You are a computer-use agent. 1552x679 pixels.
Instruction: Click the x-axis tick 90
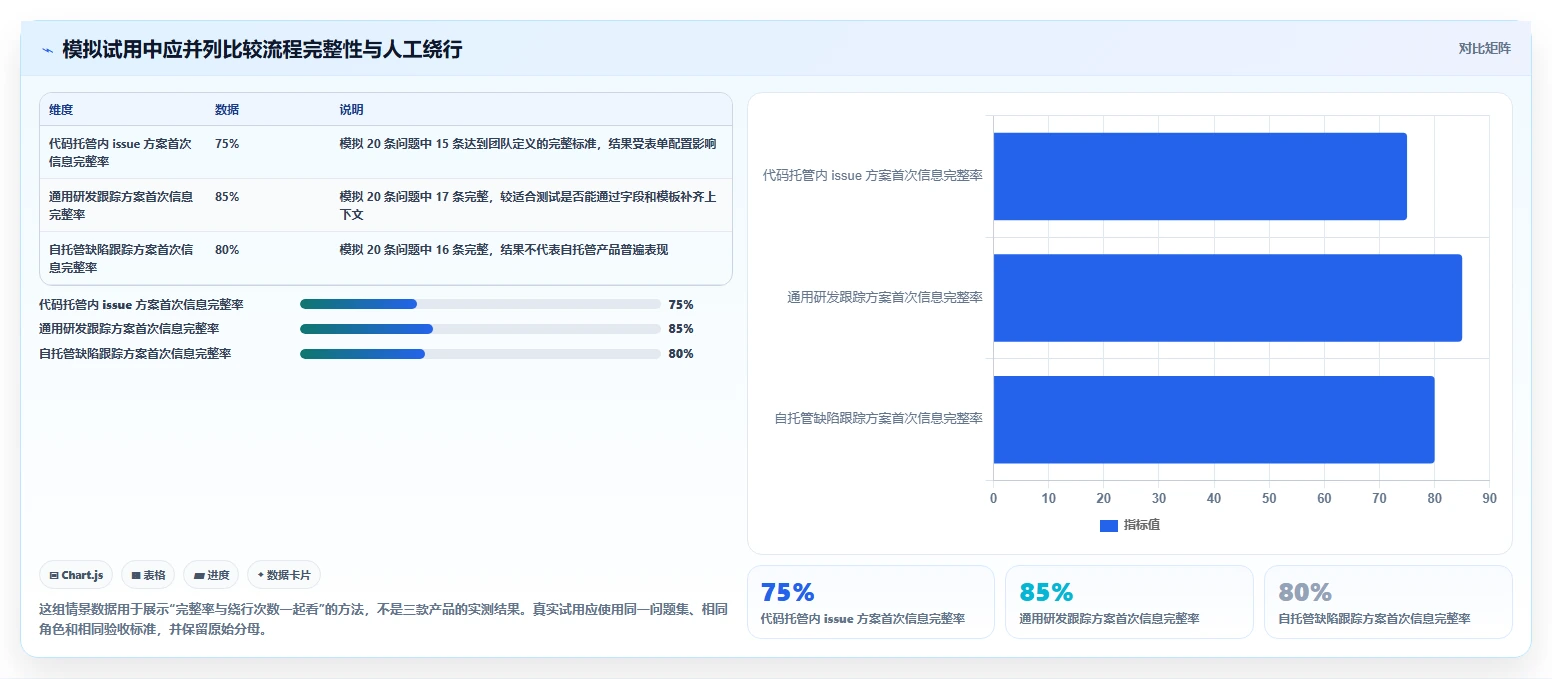pyautogui.click(x=1489, y=498)
